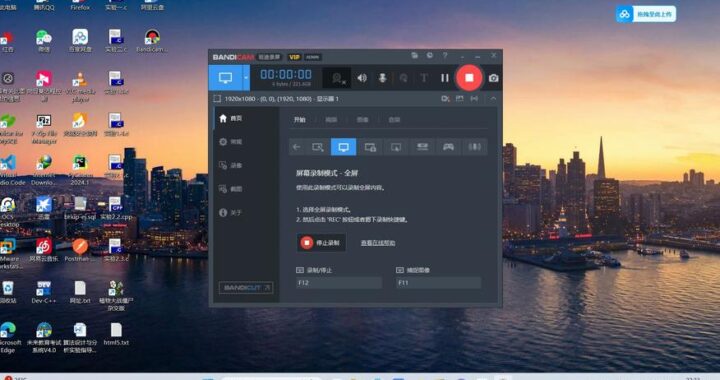Toggle the Bandicam webcam overlay icon

[338, 78]
